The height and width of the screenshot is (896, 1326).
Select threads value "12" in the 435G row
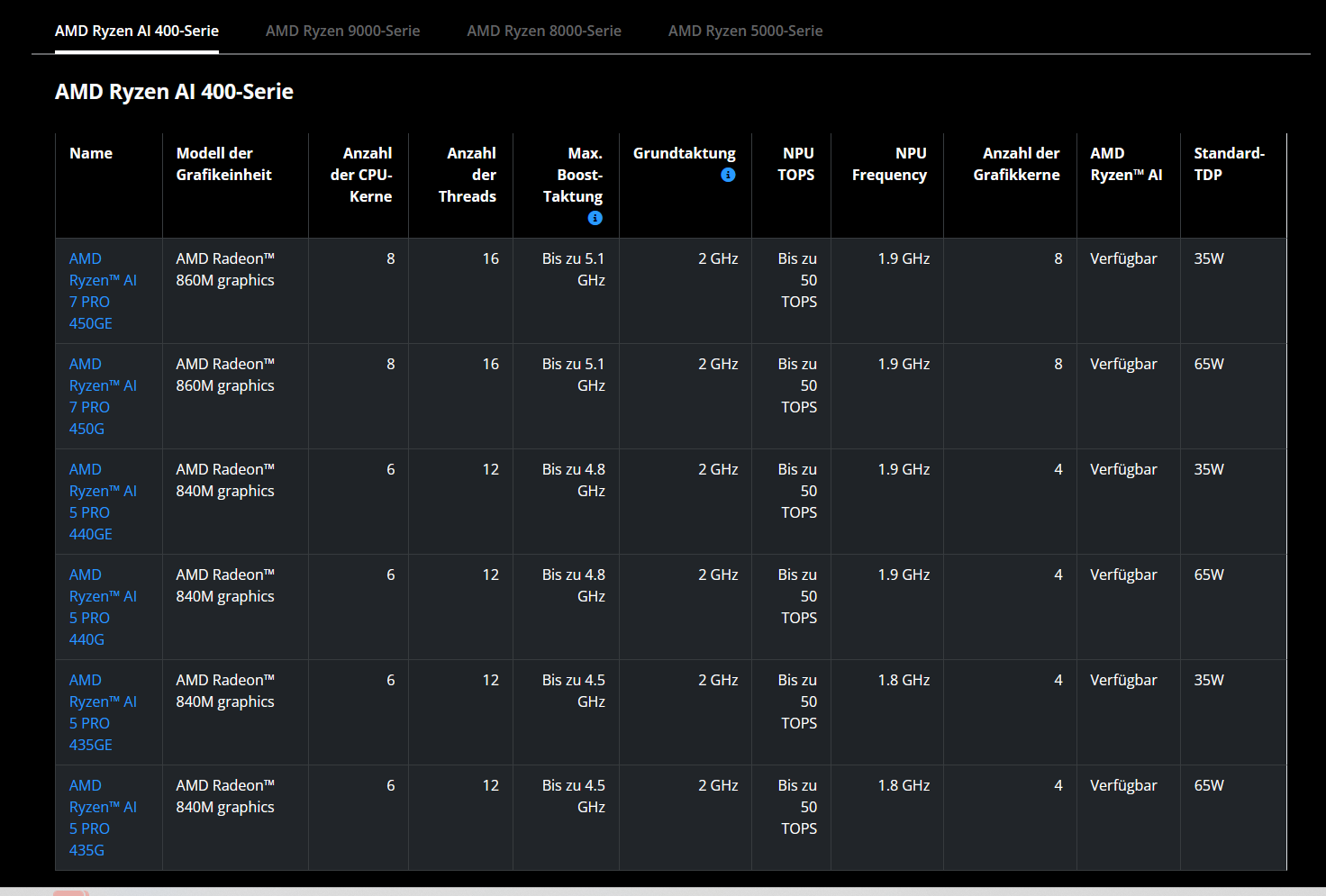coord(491,785)
